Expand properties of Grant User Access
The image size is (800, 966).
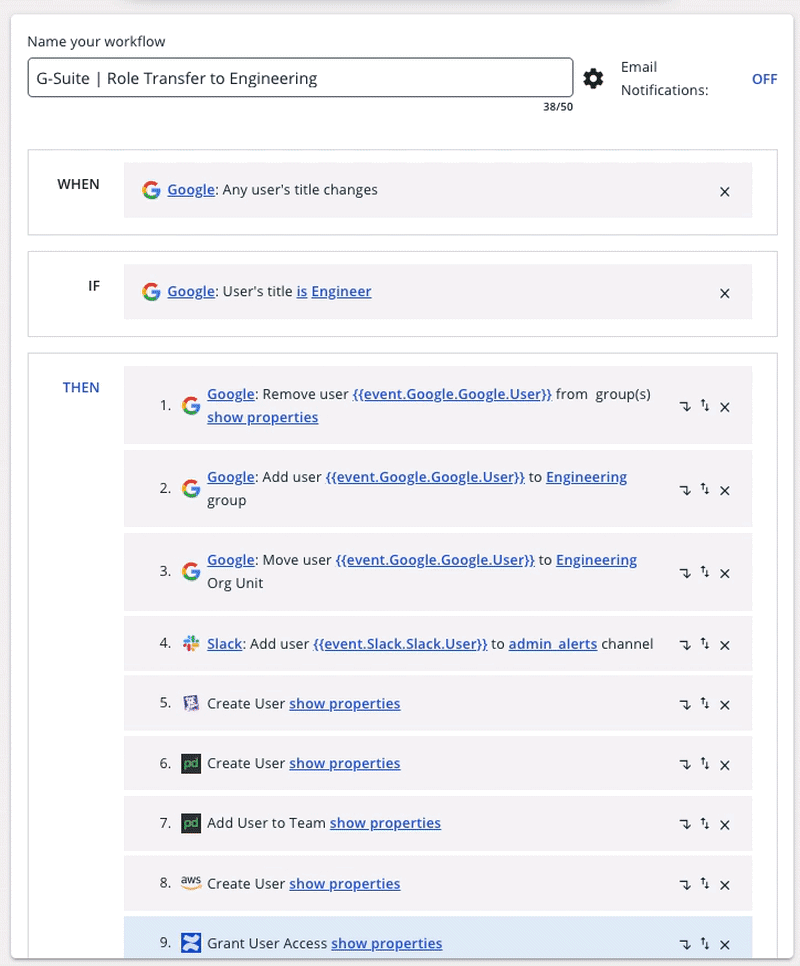386,943
